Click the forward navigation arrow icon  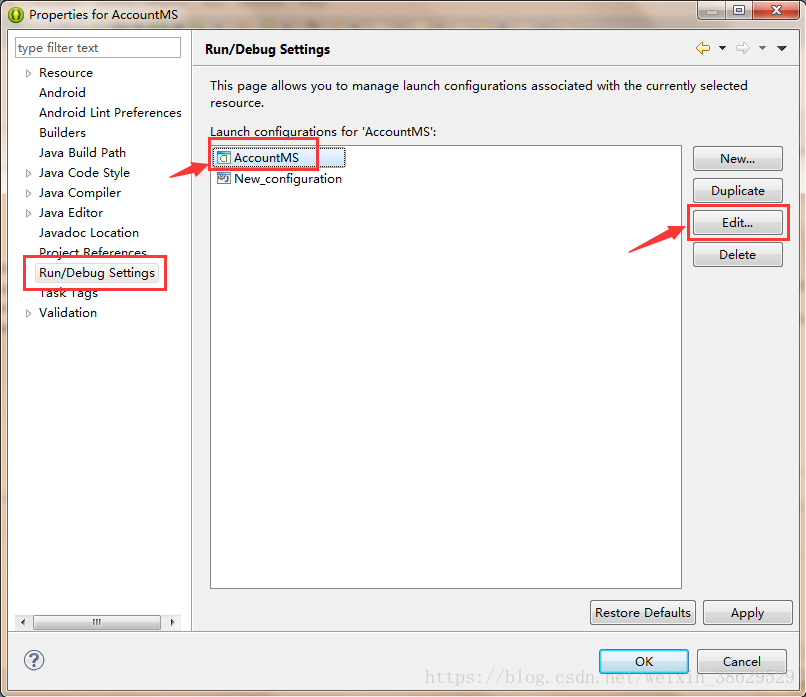743,48
